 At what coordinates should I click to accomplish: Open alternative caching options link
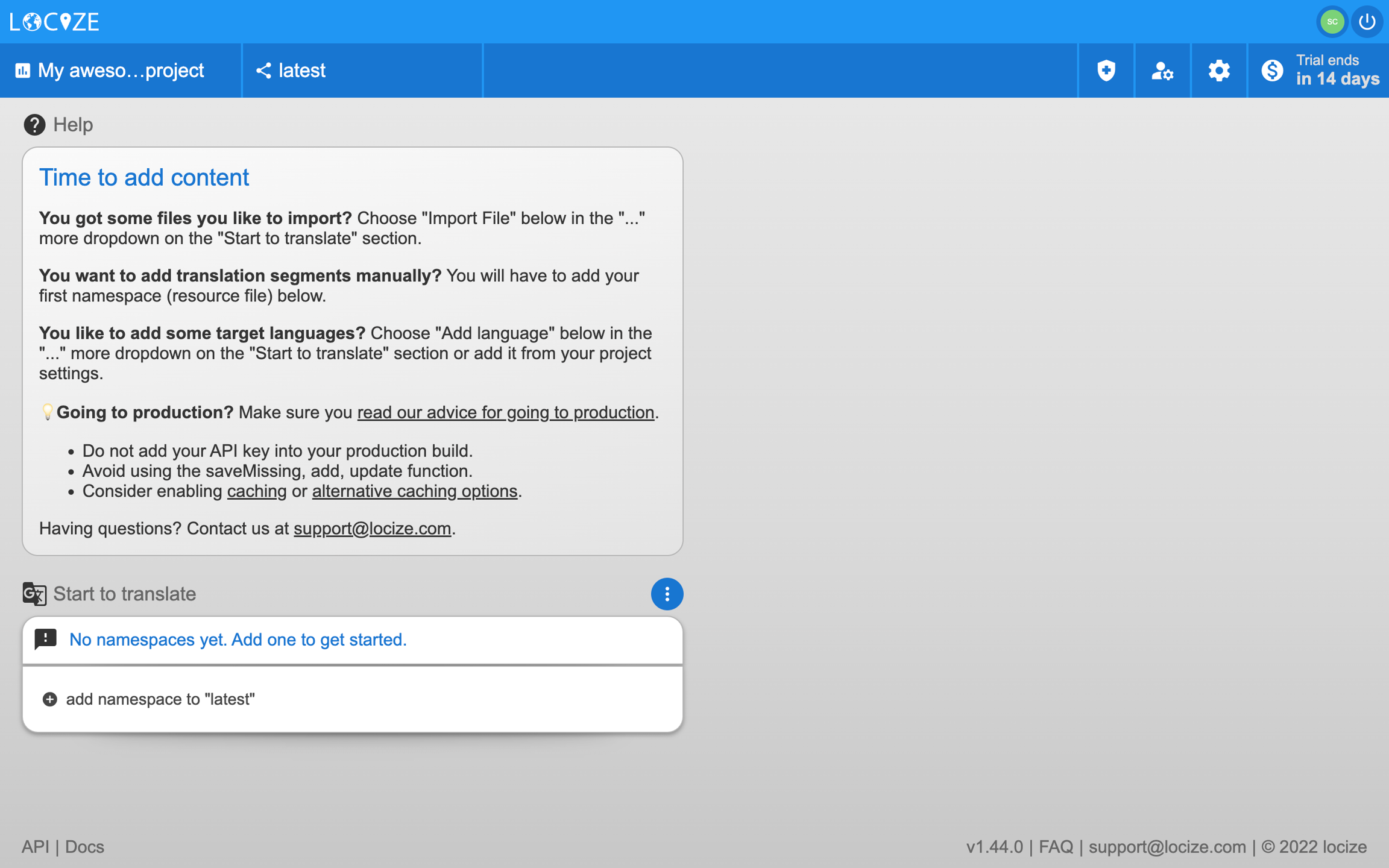tap(414, 491)
